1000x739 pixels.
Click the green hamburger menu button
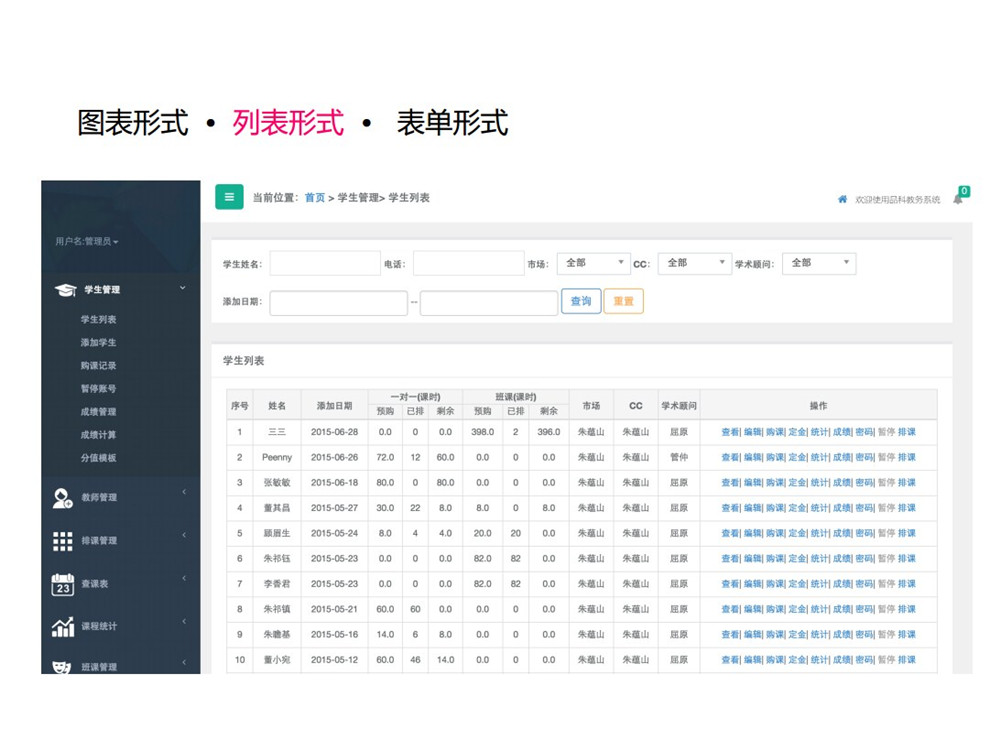click(x=229, y=197)
